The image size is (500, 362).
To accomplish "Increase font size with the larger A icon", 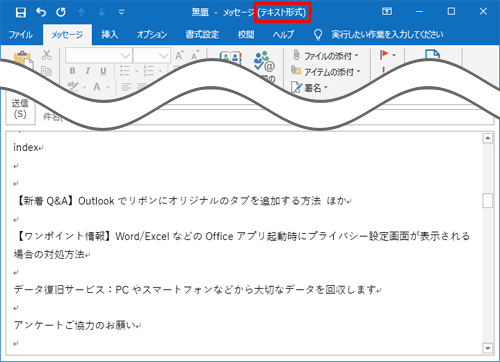I will click(179, 55).
